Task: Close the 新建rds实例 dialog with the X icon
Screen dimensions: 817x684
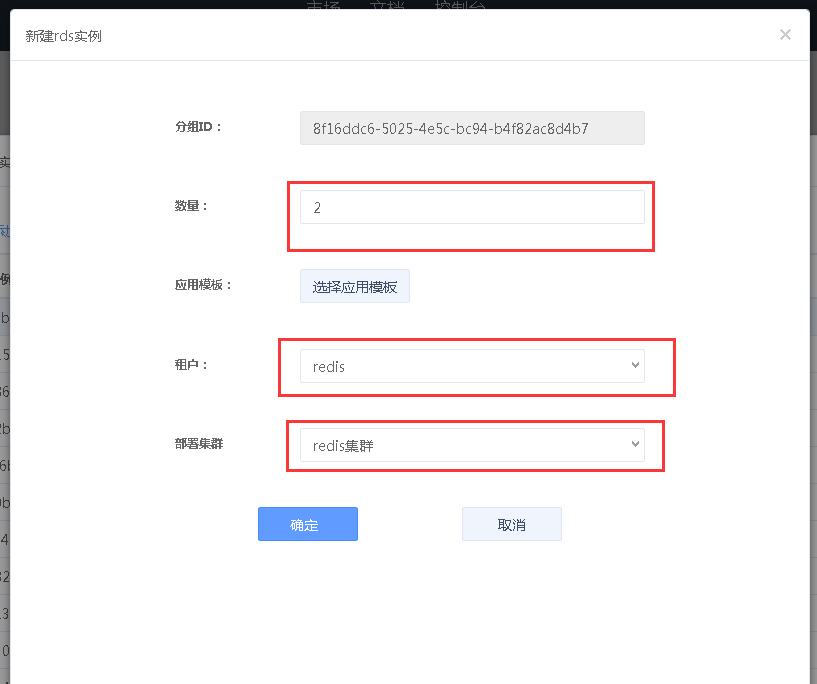Action: click(x=785, y=35)
